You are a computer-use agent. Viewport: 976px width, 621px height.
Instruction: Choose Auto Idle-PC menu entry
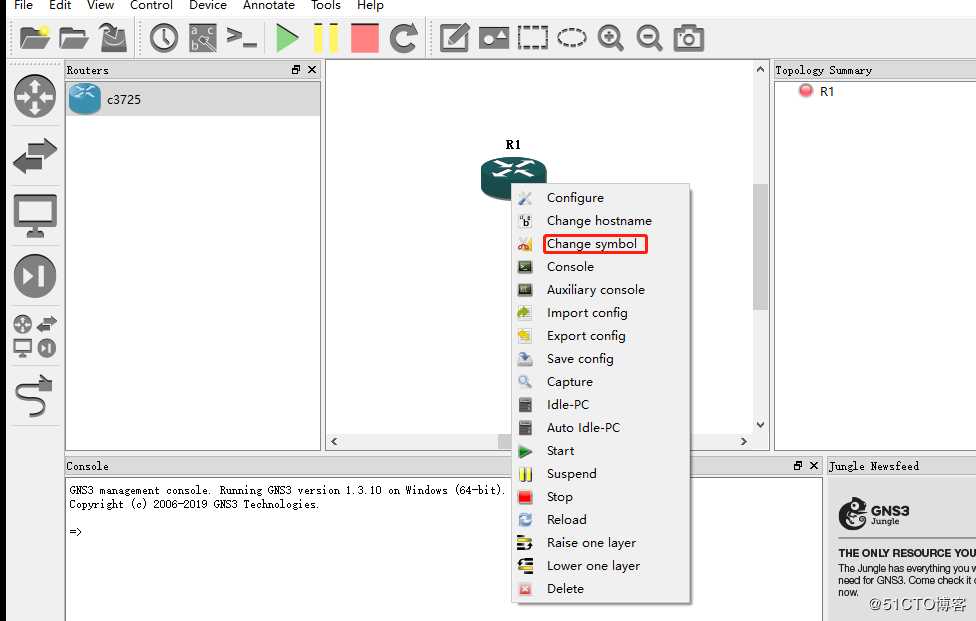click(601, 428)
